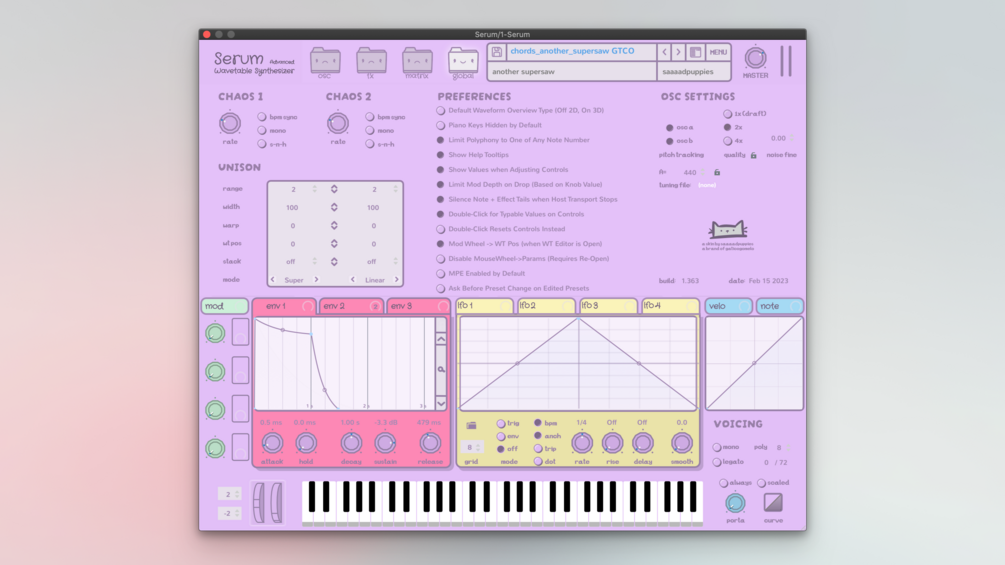Enable mono voicing
The width and height of the screenshot is (1005, 565).
(717, 447)
